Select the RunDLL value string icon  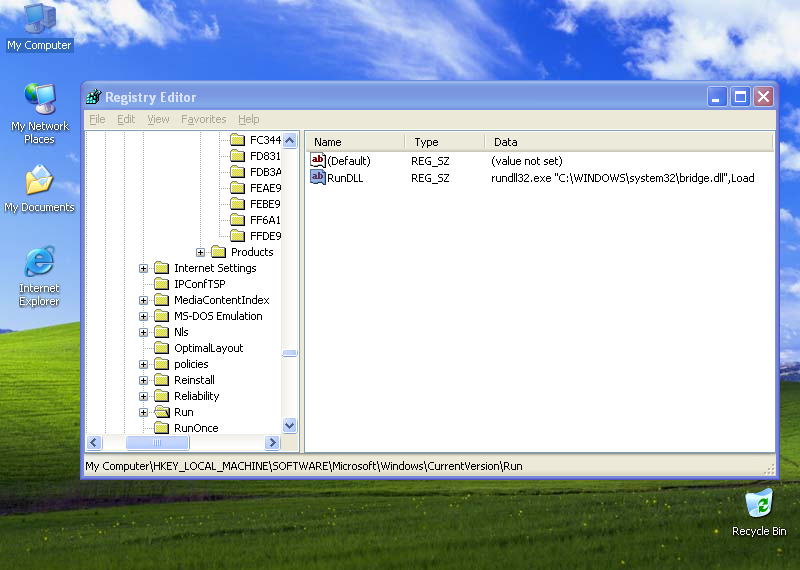click(317, 178)
